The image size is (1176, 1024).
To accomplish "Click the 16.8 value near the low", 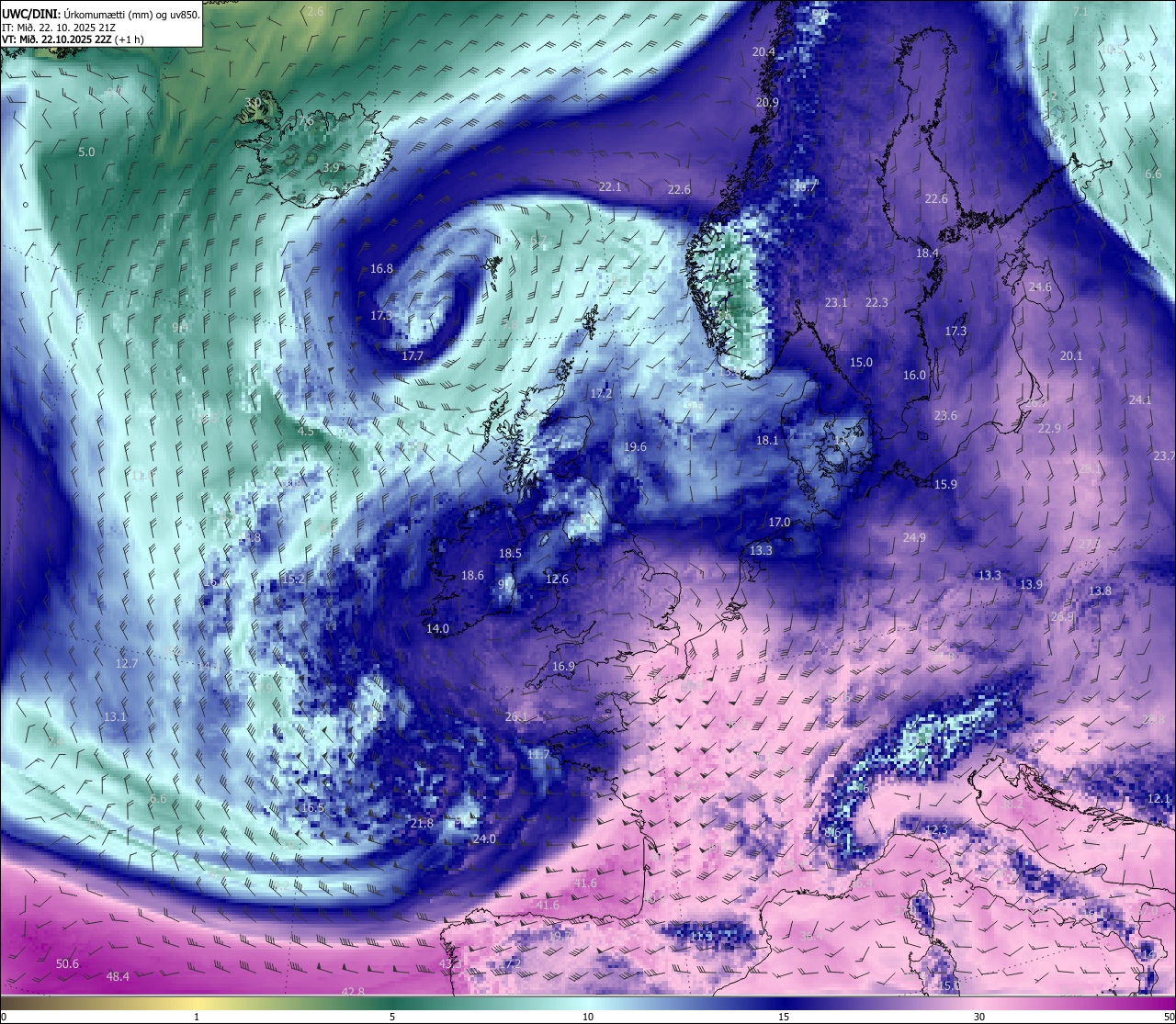I will (381, 268).
